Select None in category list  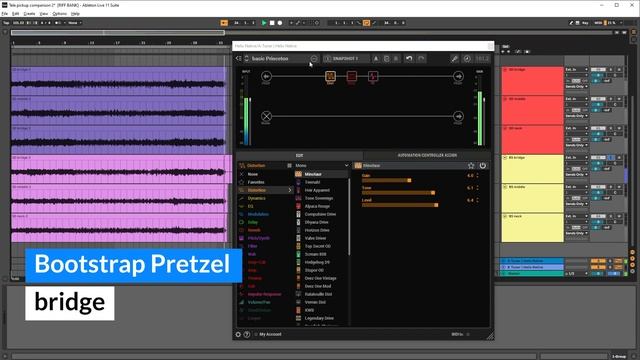point(253,174)
